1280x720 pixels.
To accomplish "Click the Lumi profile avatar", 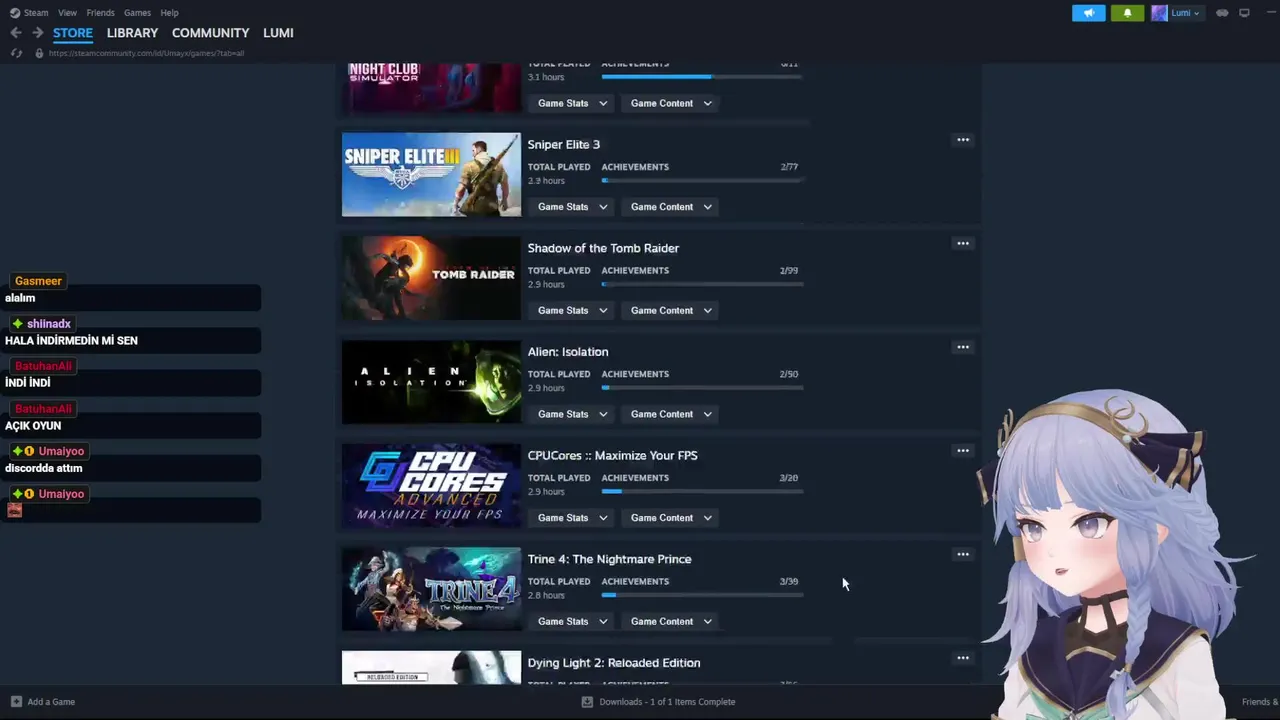I will 1158,13.
